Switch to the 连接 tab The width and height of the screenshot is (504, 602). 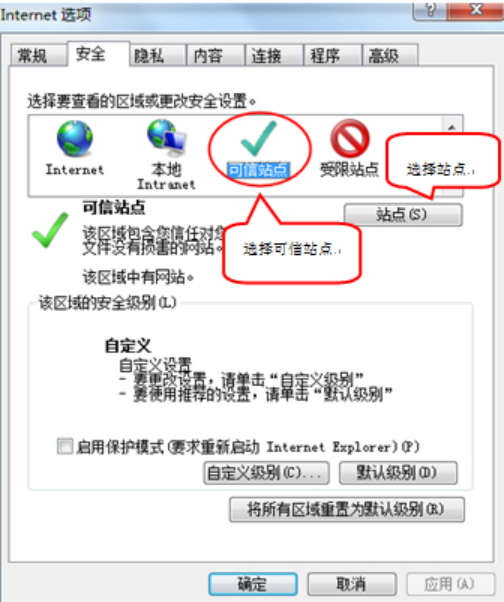[274, 56]
